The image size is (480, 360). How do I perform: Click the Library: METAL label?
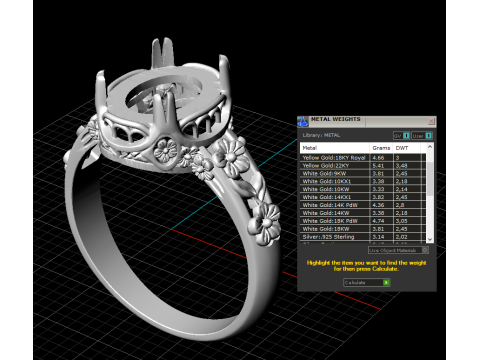point(321,135)
